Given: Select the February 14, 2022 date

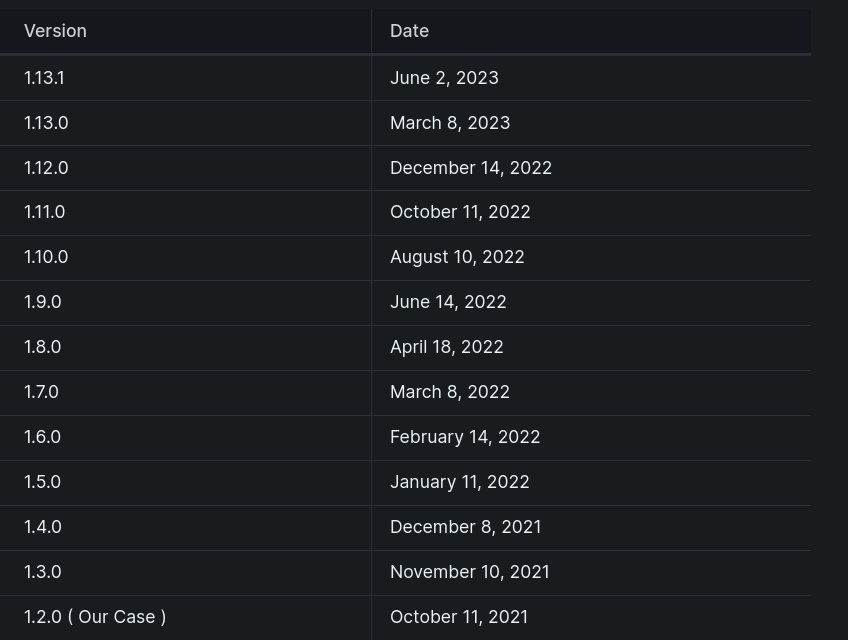Looking at the screenshot, I should pyautogui.click(x=465, y=437).
